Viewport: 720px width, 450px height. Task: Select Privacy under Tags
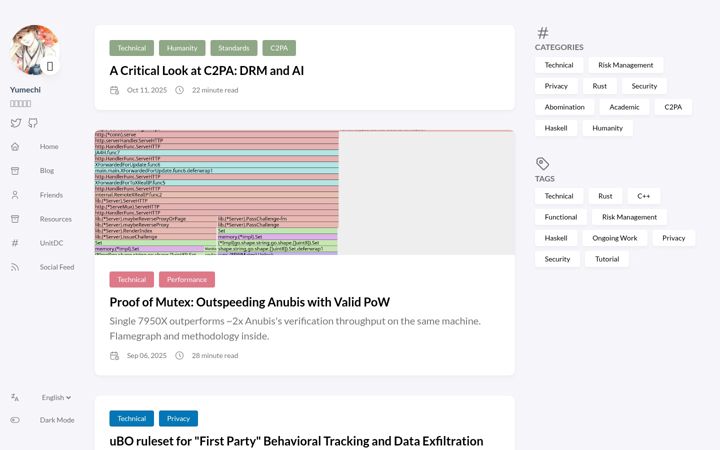tap(674, 238)
